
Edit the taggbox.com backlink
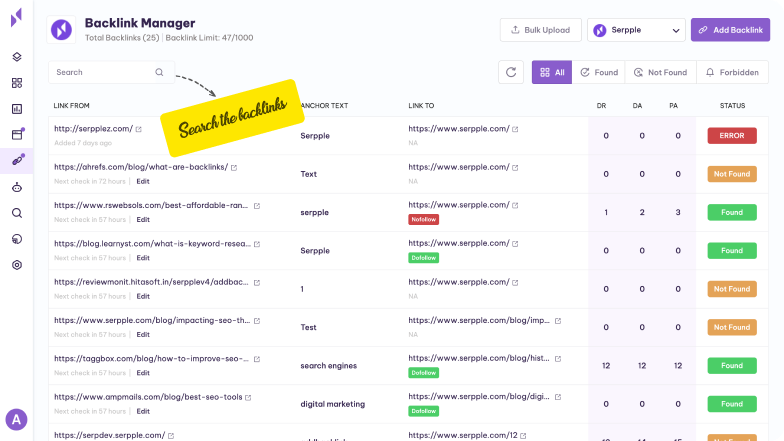coord(143,373)
